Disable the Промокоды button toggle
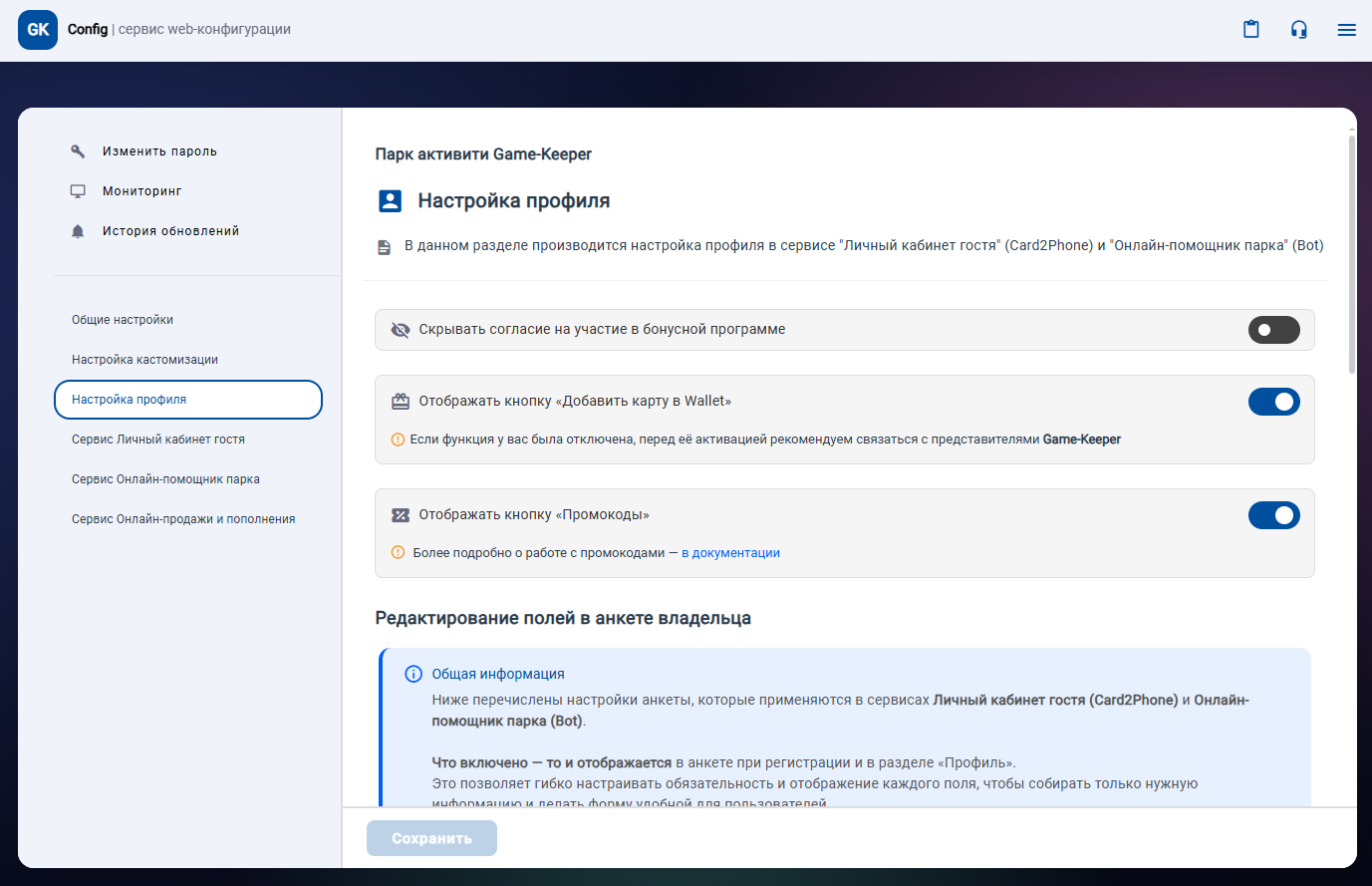 [1273, 515]
